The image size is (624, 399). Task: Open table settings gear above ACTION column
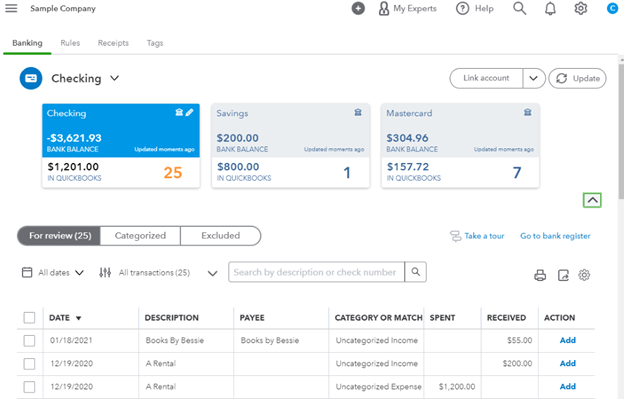(584, 274)
